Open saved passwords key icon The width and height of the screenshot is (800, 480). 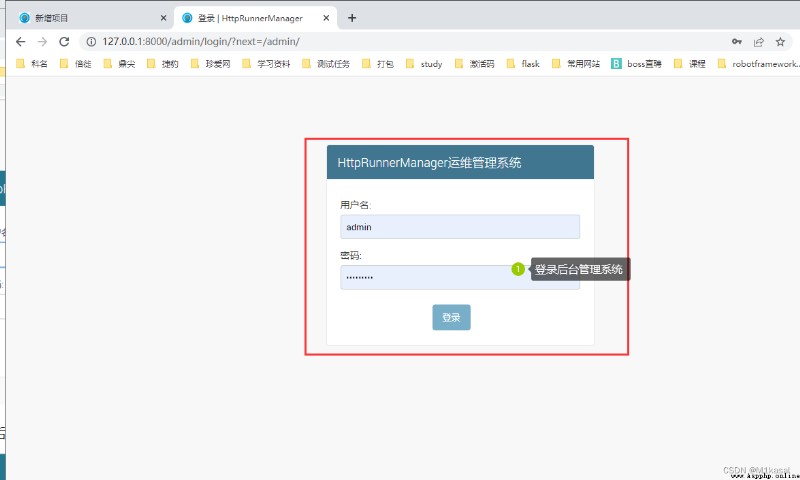click(x=737, y=42)
